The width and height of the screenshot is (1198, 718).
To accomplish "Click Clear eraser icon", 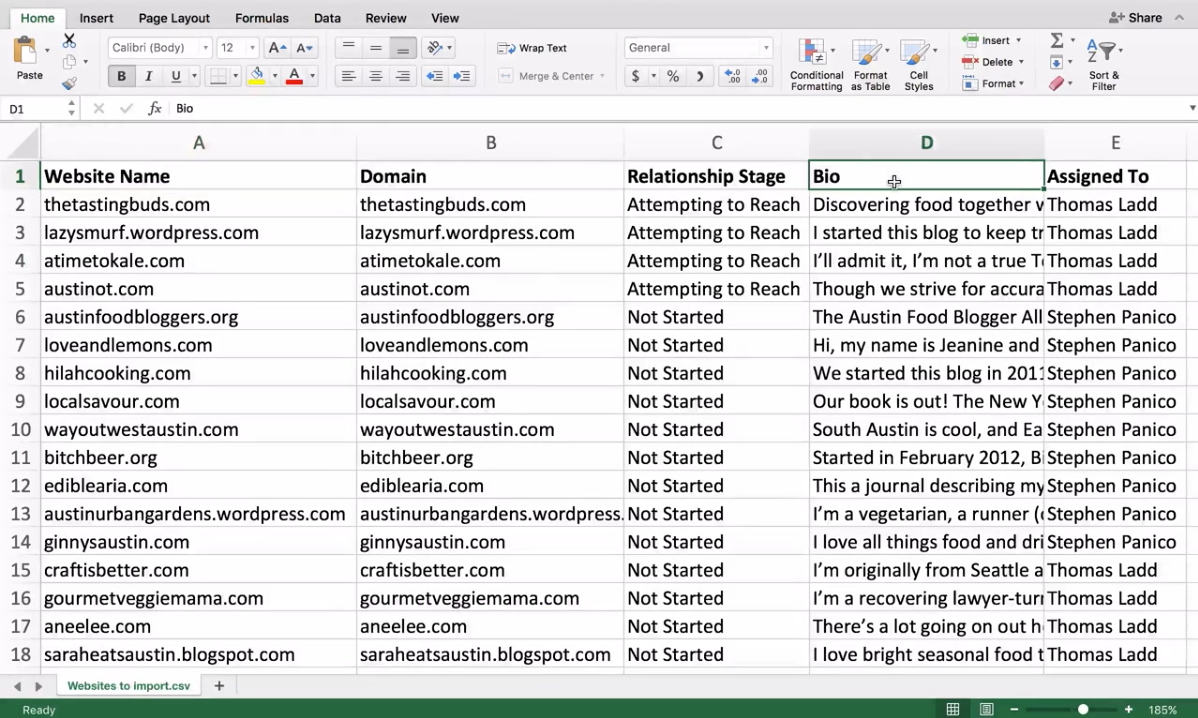I will (x=1057, y=83).
